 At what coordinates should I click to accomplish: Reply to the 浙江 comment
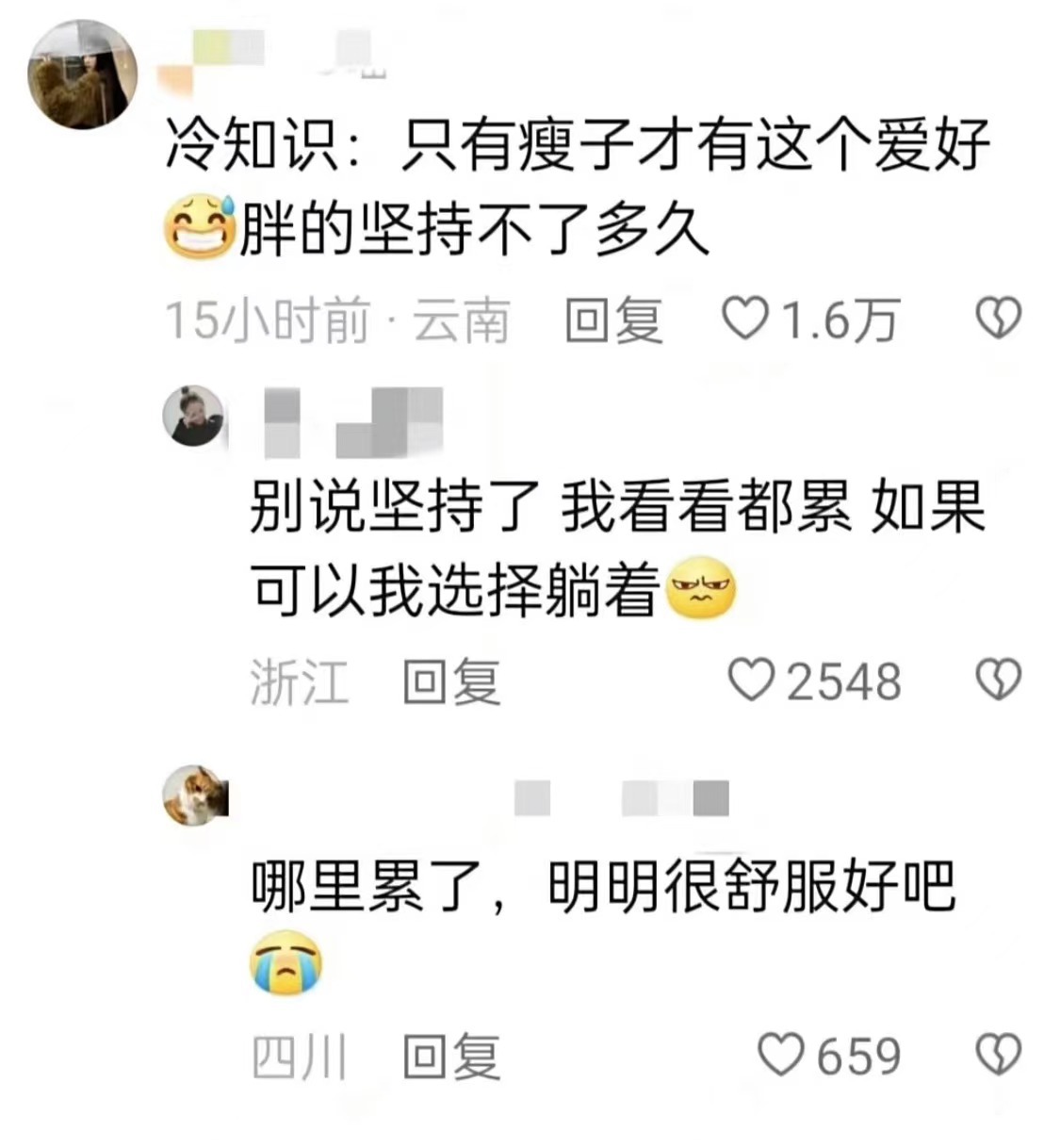451,681
